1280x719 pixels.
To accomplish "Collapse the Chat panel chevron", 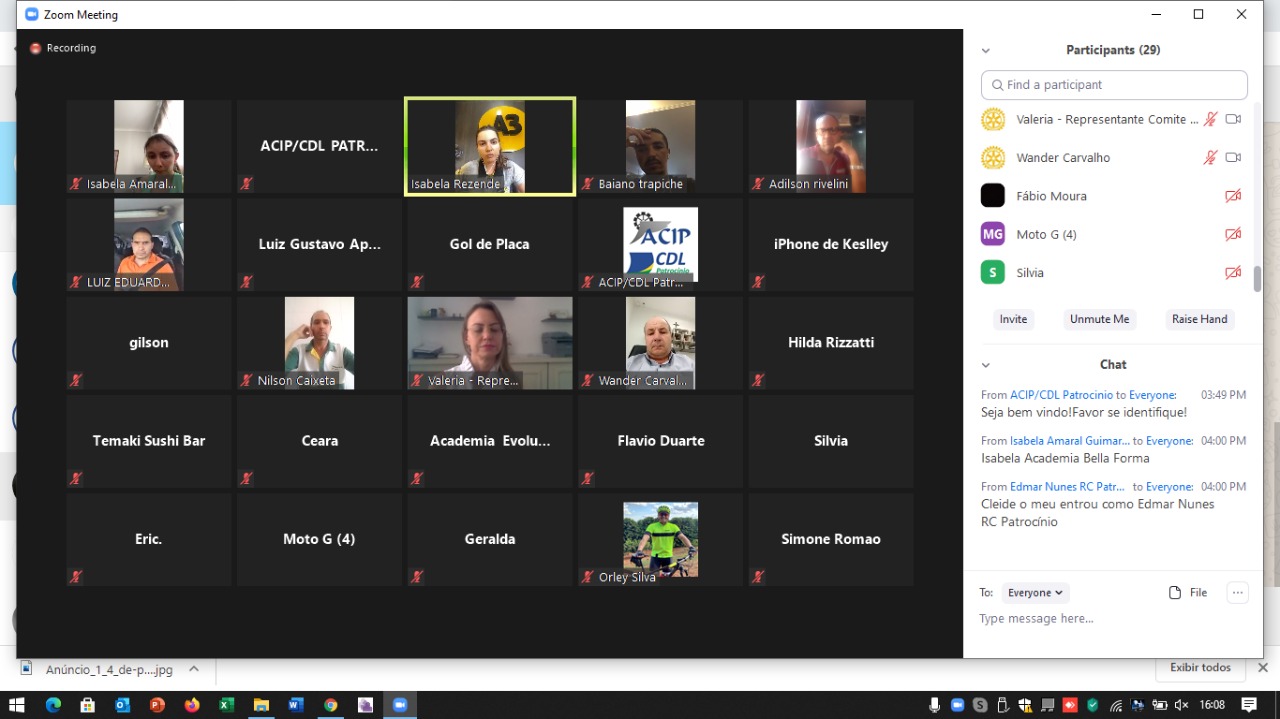I will tap(985, 365).
